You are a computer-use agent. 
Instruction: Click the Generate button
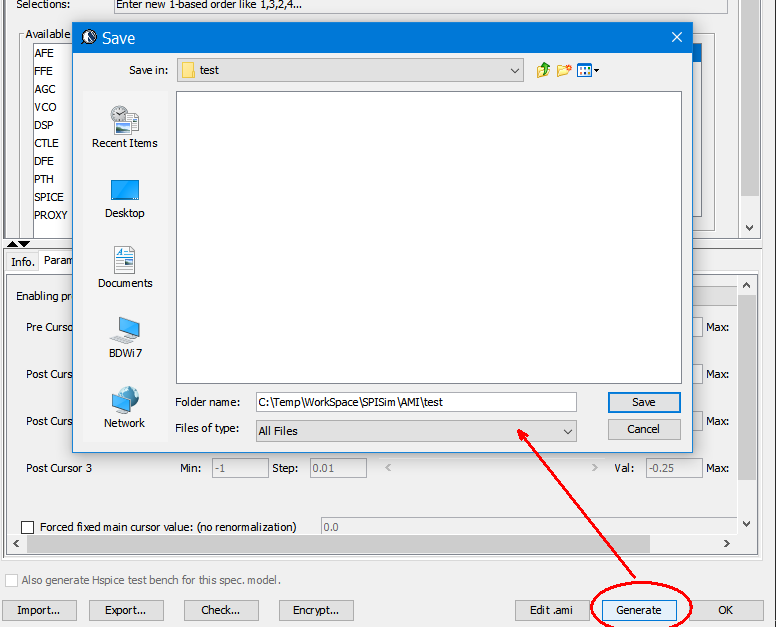tap(638, 610)
